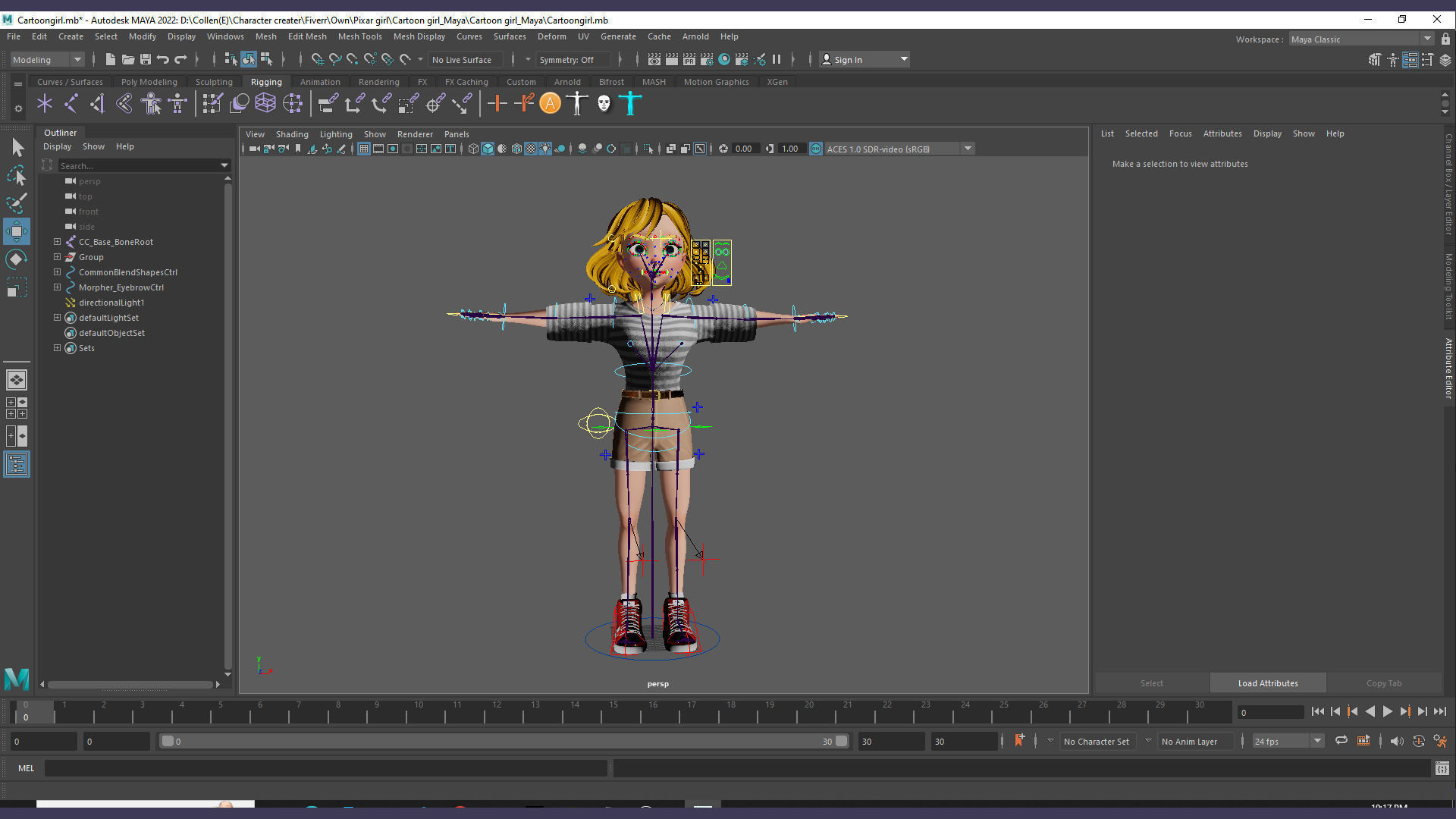Toggle playback loop icon
The width and height of the screenshot is (1456, 819).
click(x=1341, y=741)
